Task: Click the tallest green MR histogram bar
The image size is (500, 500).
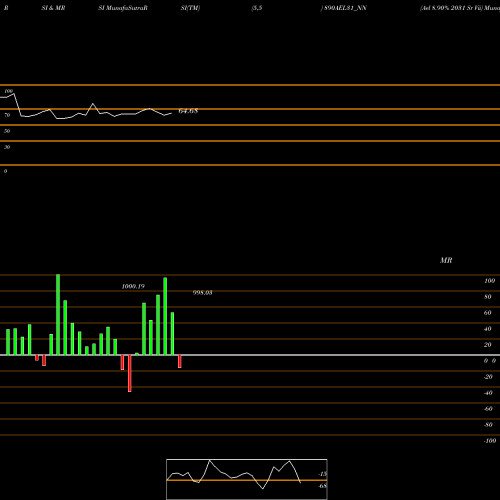Action: pyautogui.click(x=58, y=315)
